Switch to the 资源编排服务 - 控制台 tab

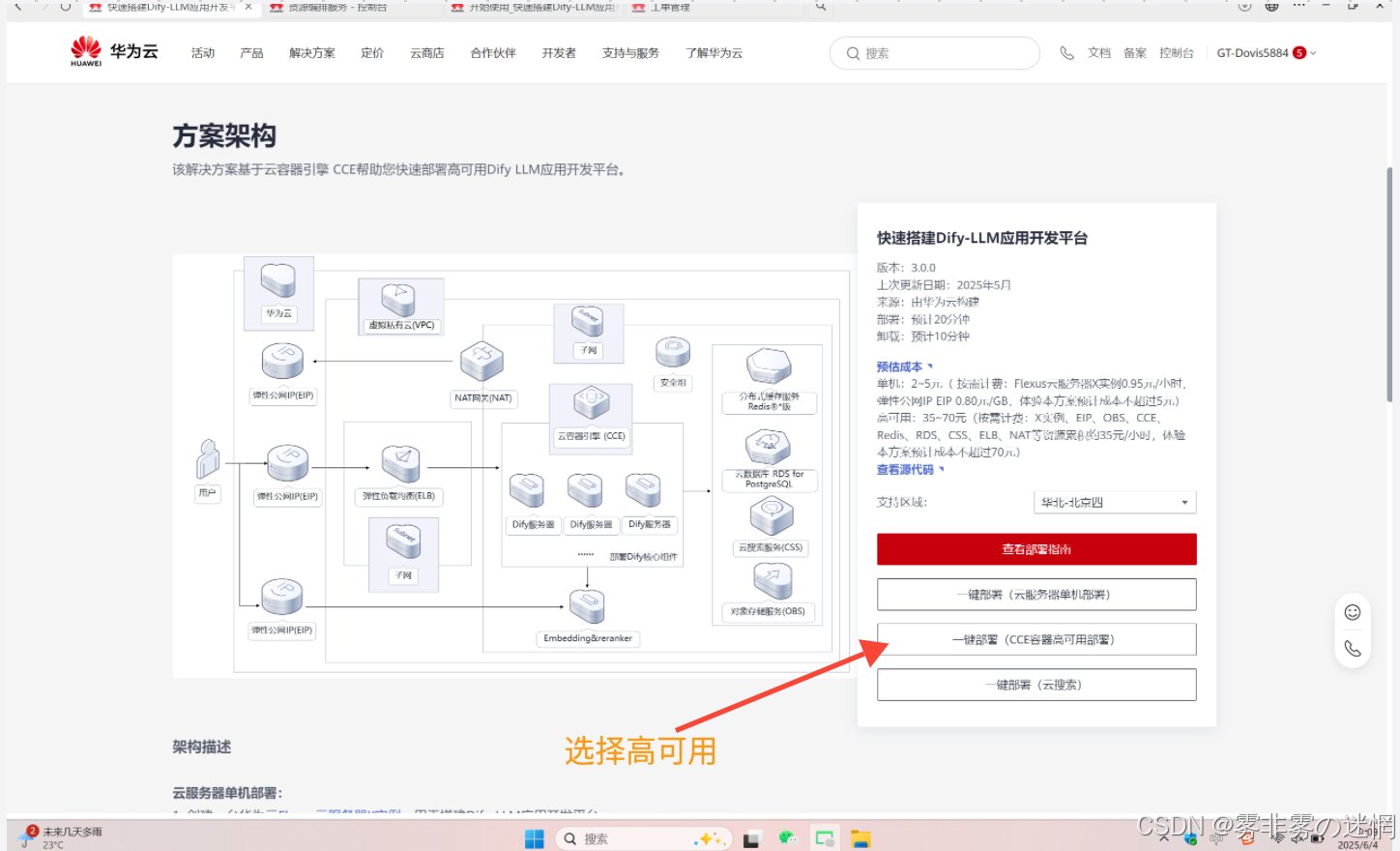(x=336, y=7)
